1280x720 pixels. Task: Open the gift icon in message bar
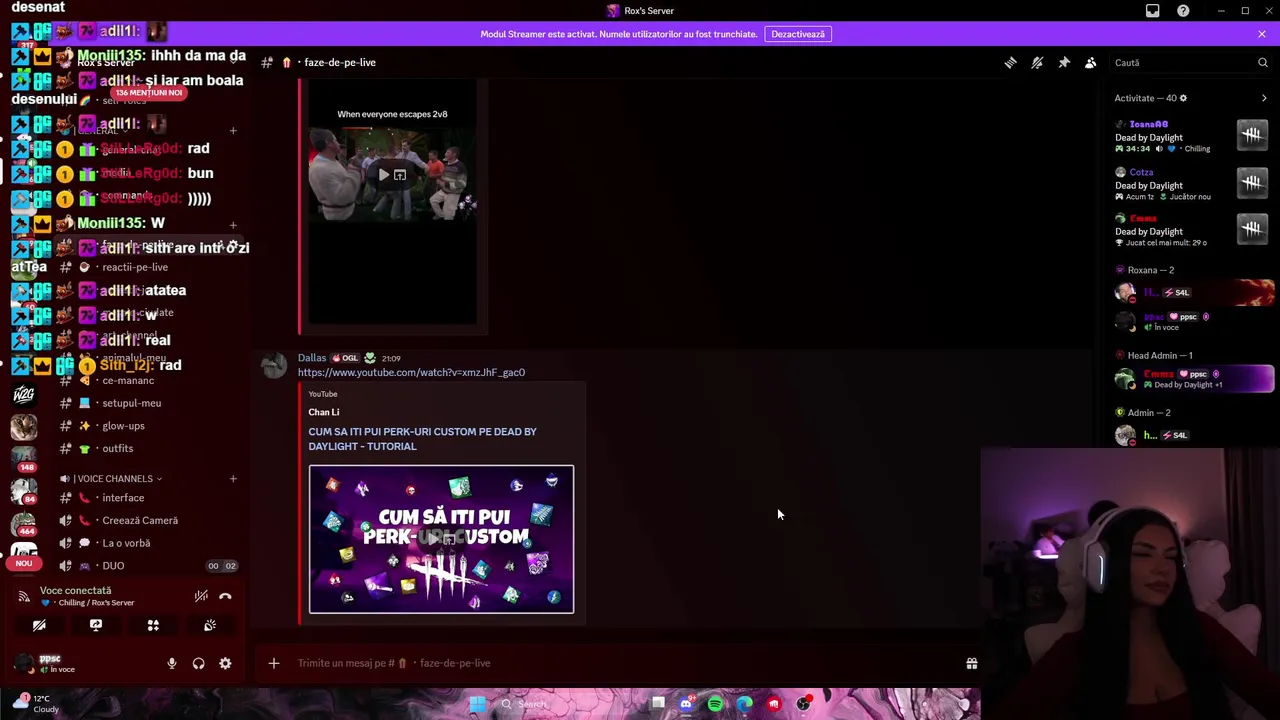click(971, 663)
